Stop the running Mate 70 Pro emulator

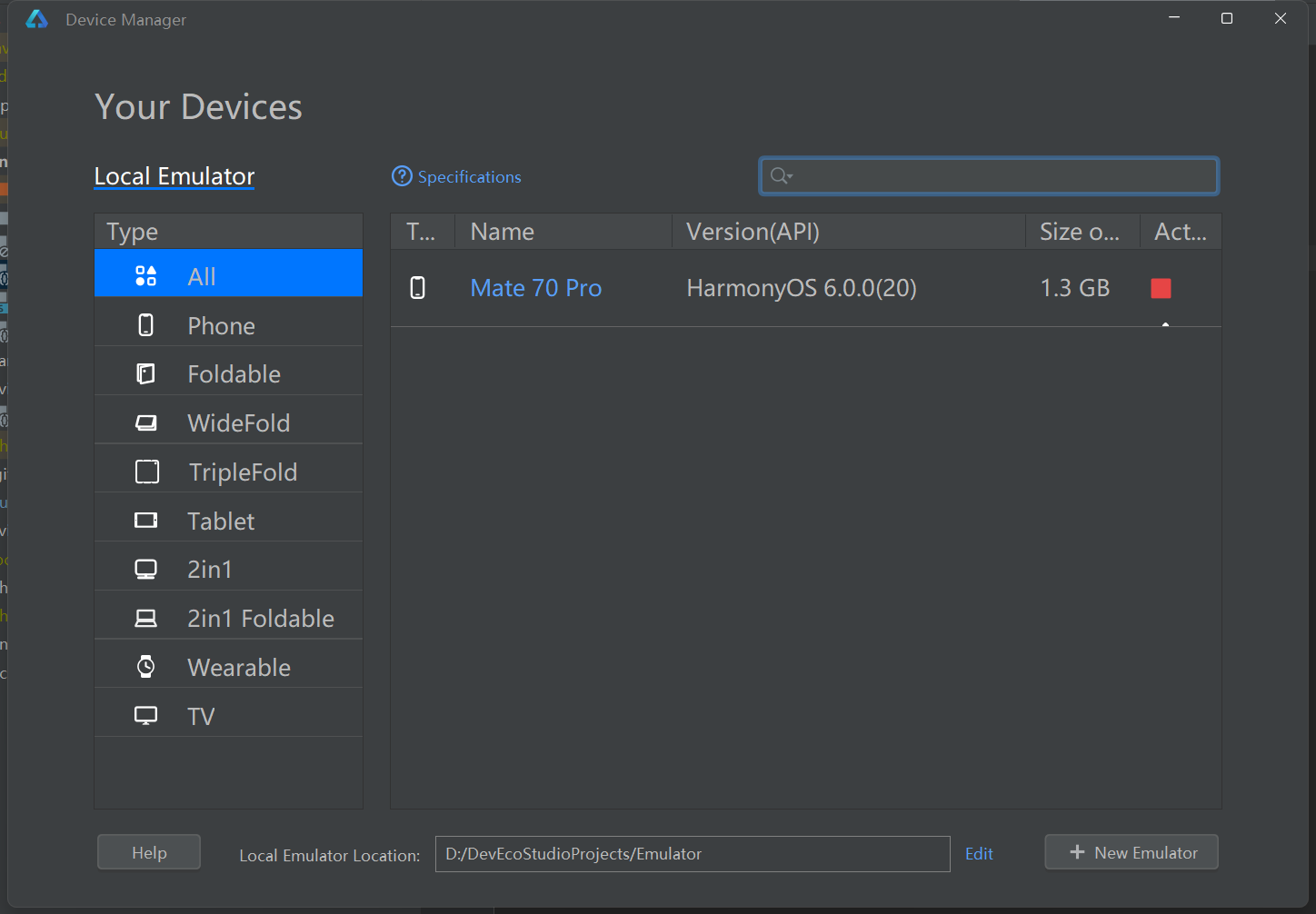click(1161, 288)
